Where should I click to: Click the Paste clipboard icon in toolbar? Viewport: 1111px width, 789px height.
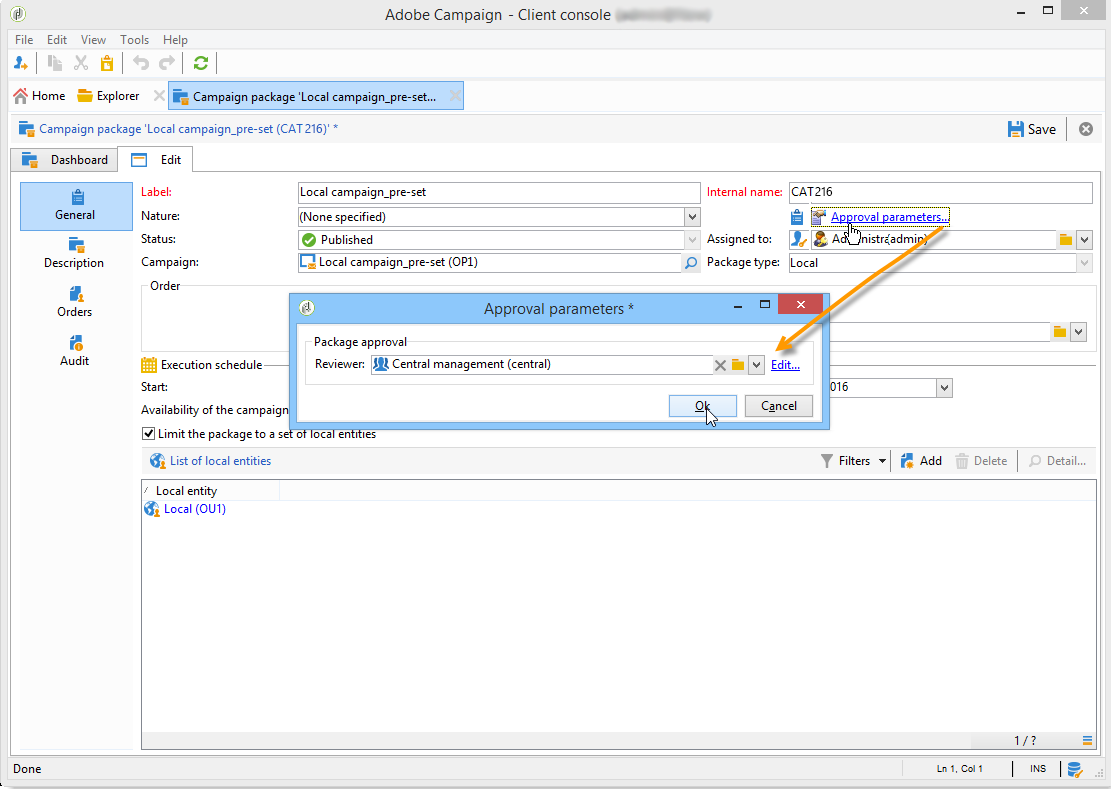107,63
